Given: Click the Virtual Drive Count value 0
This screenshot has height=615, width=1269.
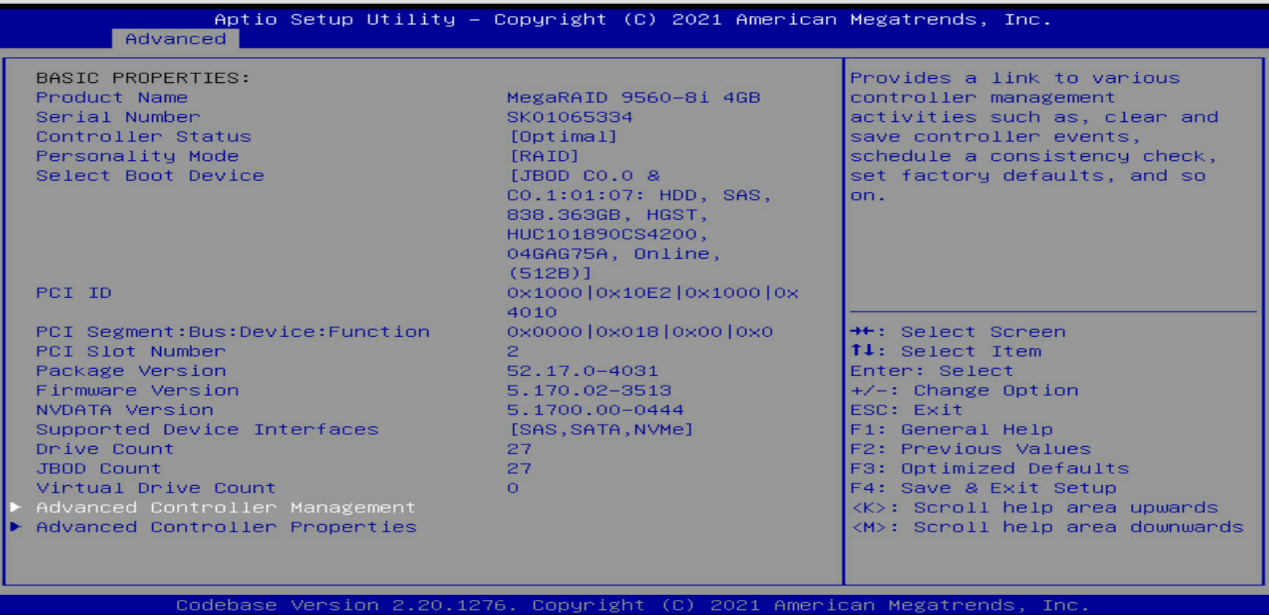Looking at the screenshot, I should 513,488.
